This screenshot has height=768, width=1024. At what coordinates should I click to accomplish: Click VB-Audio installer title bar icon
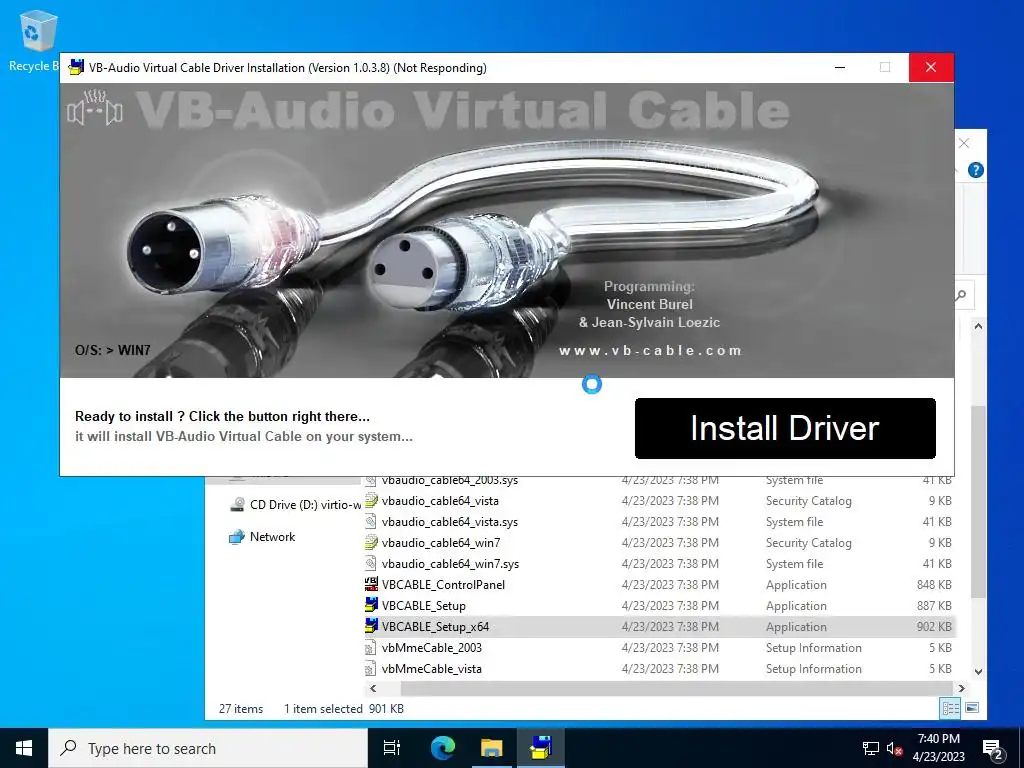[x=76, y=67]
